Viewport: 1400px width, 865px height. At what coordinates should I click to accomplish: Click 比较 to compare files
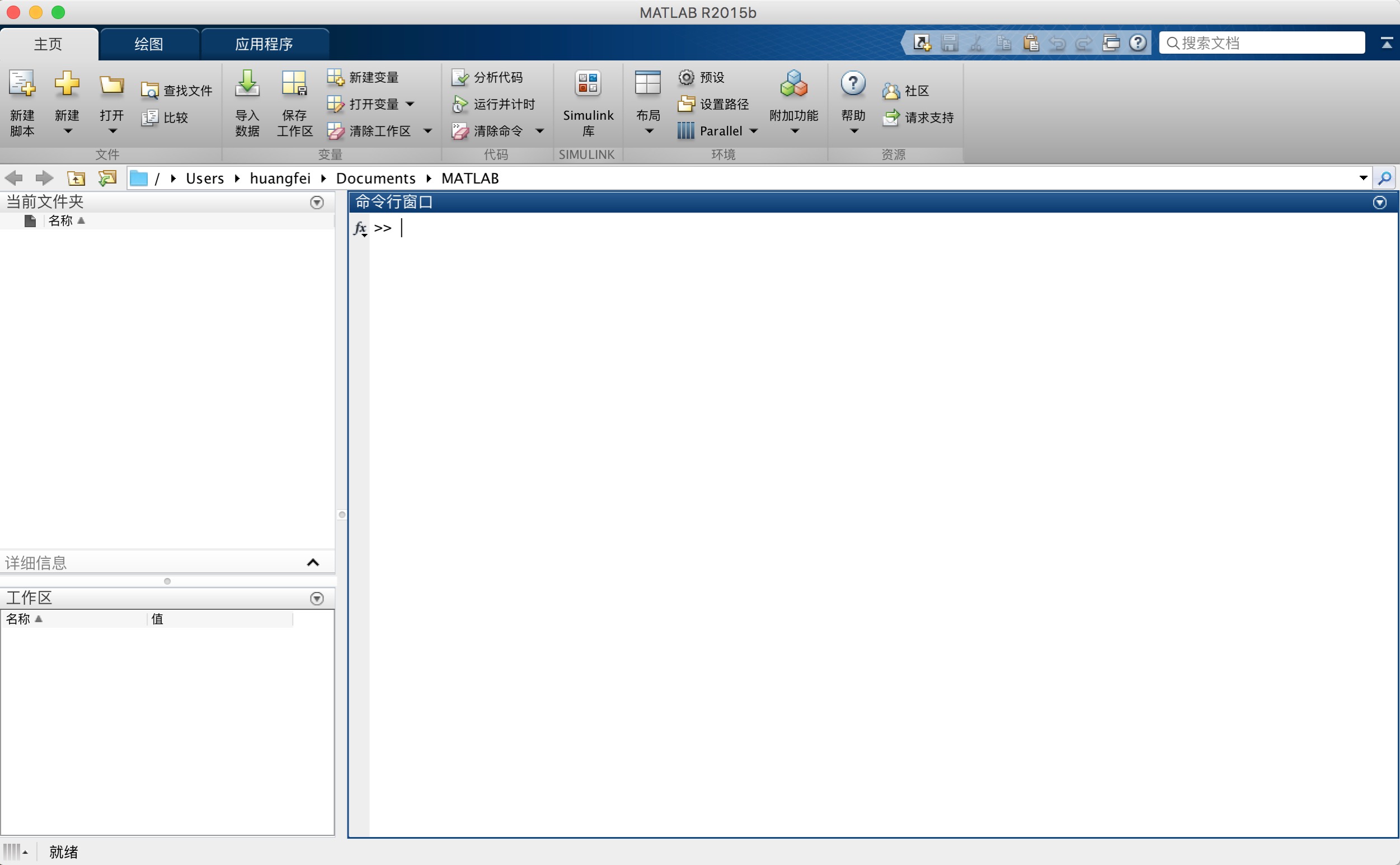[165, 117]
